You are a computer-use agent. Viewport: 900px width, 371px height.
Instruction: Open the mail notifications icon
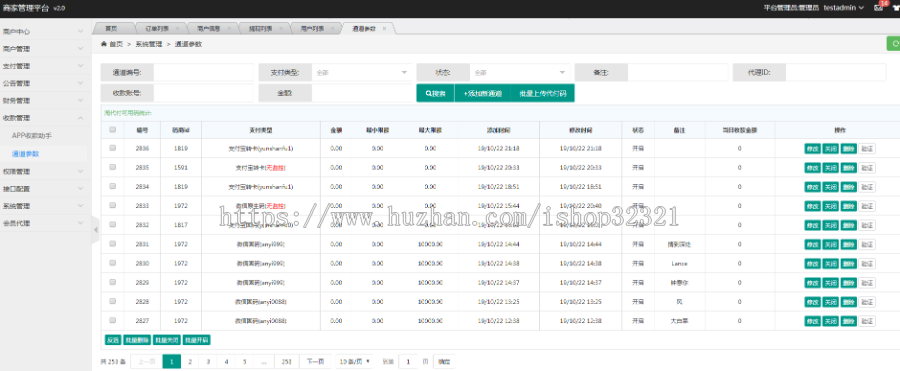878,8
